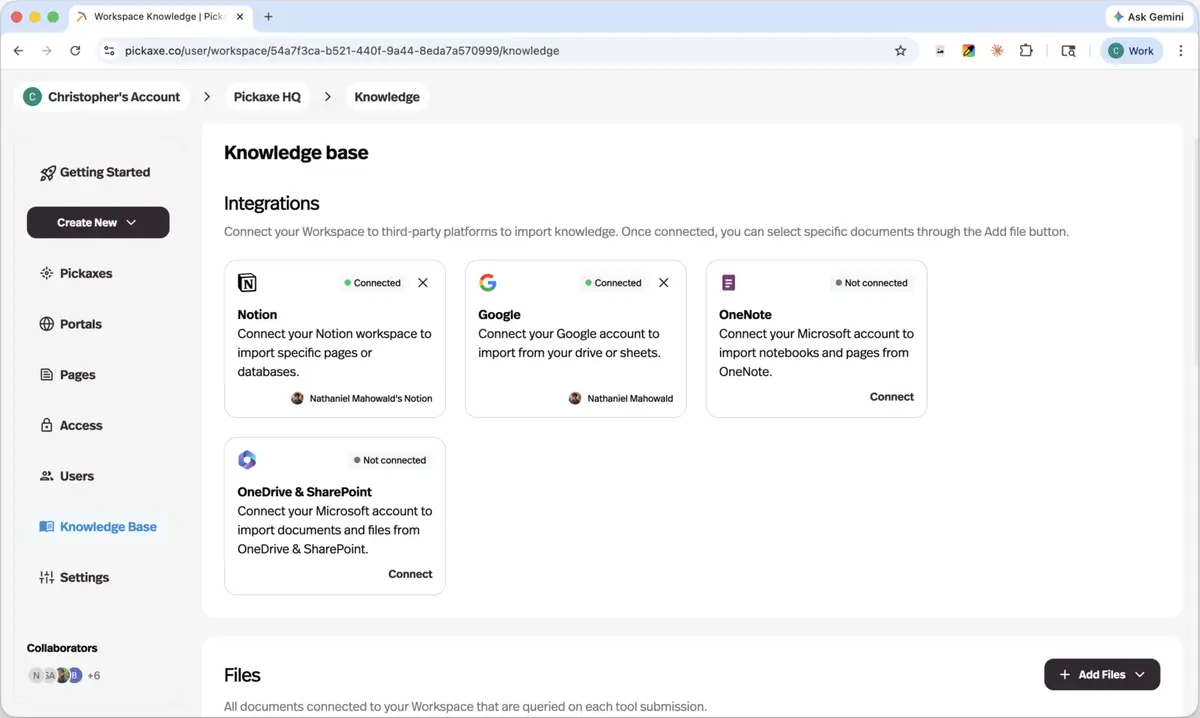This screenshot has height=718, width=1200.
Task: Click Christopher's Account avatar icon
Action: (32, 97)
